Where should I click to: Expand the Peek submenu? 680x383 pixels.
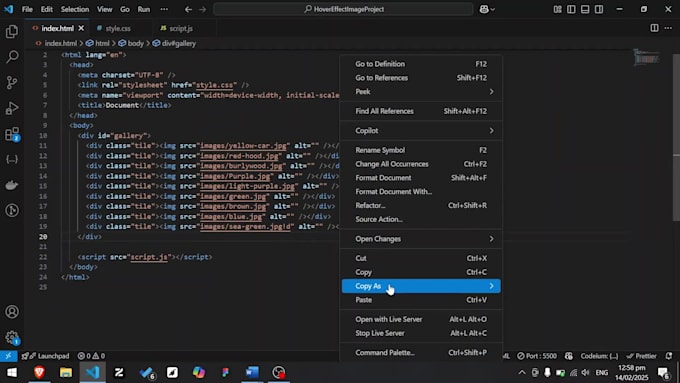(x=421, y=92)
